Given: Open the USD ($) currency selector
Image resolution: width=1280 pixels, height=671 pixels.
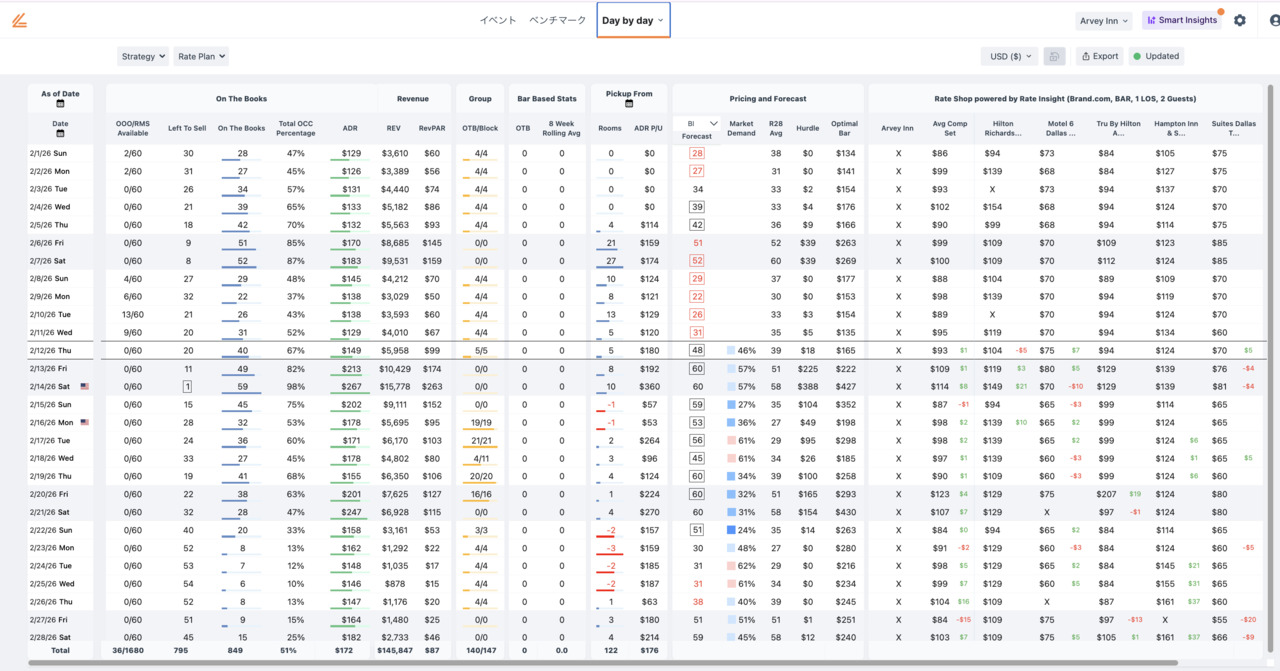Looking at the screenshot, I should (1008, 56).
